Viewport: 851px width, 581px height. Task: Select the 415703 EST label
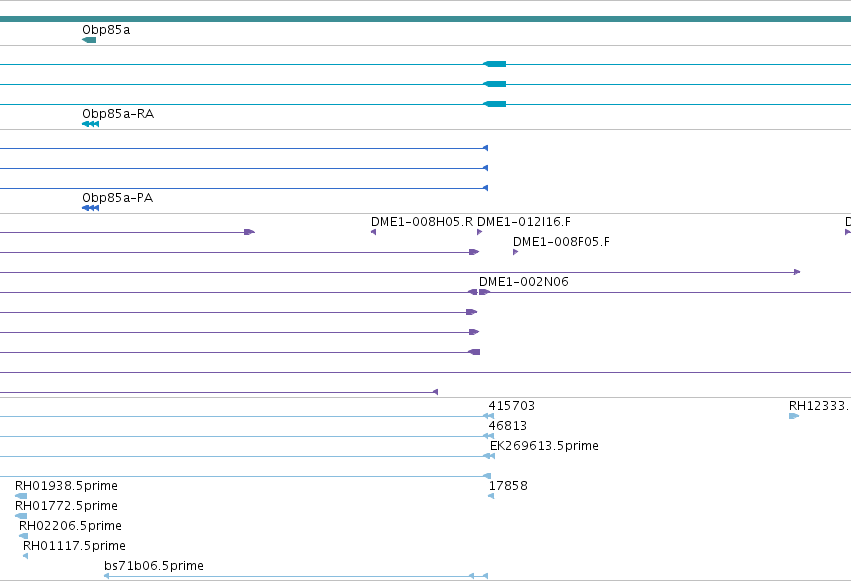click(512, 406)
